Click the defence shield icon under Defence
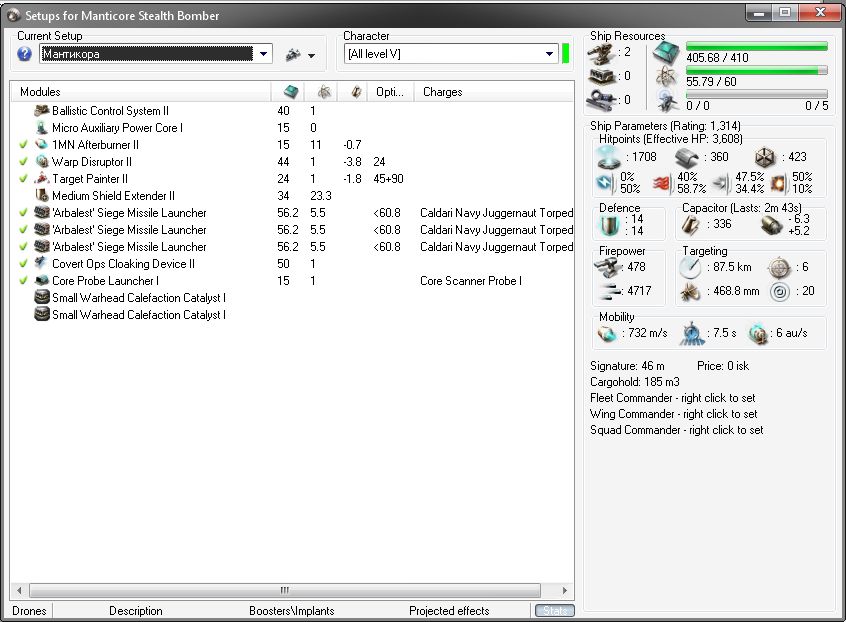 pyautogui.click(x=610, y=224)
